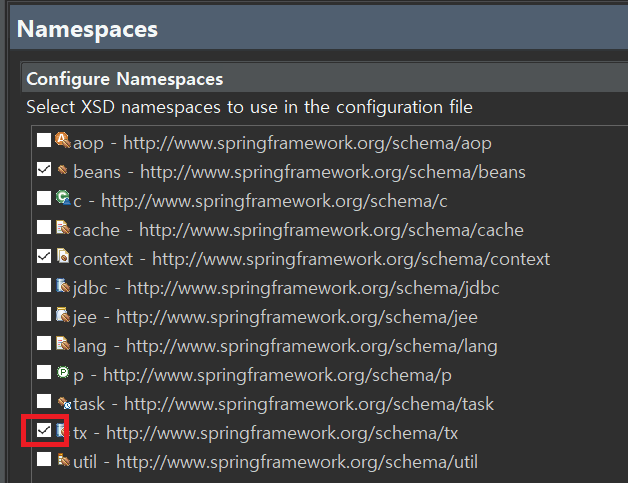Select the task schema URL row text

click(x=284, y=404)
